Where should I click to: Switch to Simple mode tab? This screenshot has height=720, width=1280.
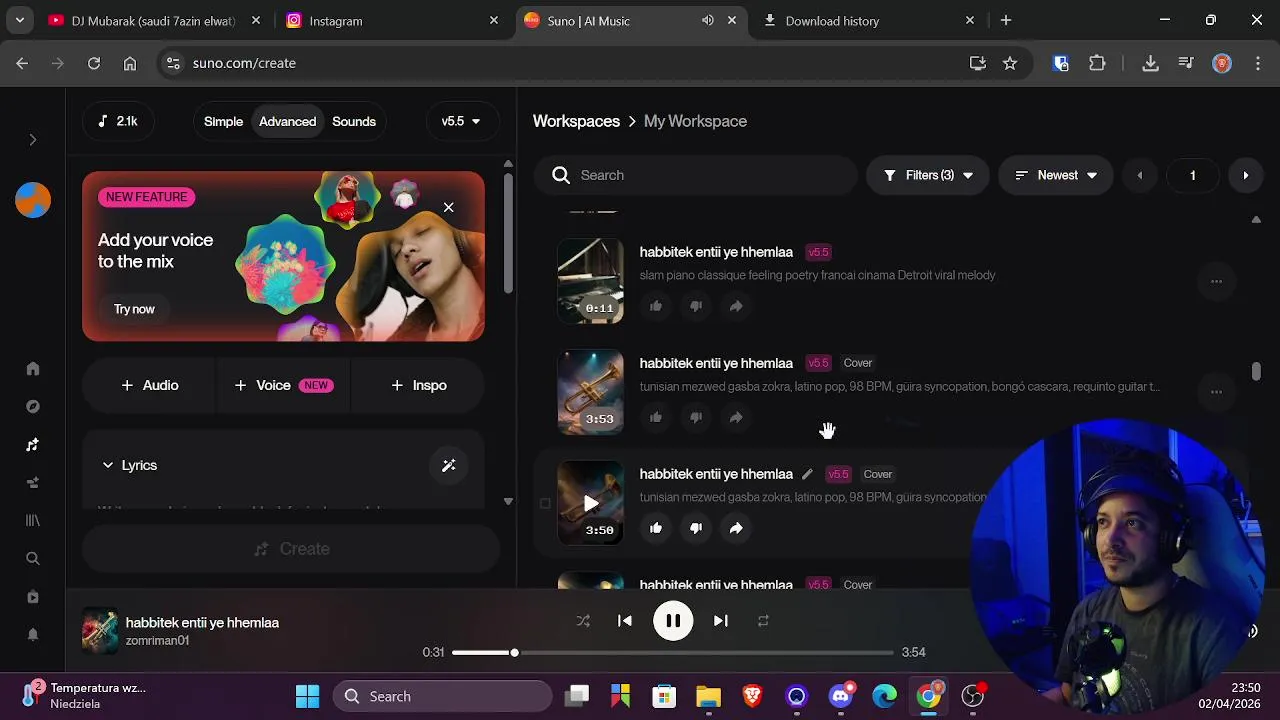[223, 121]
